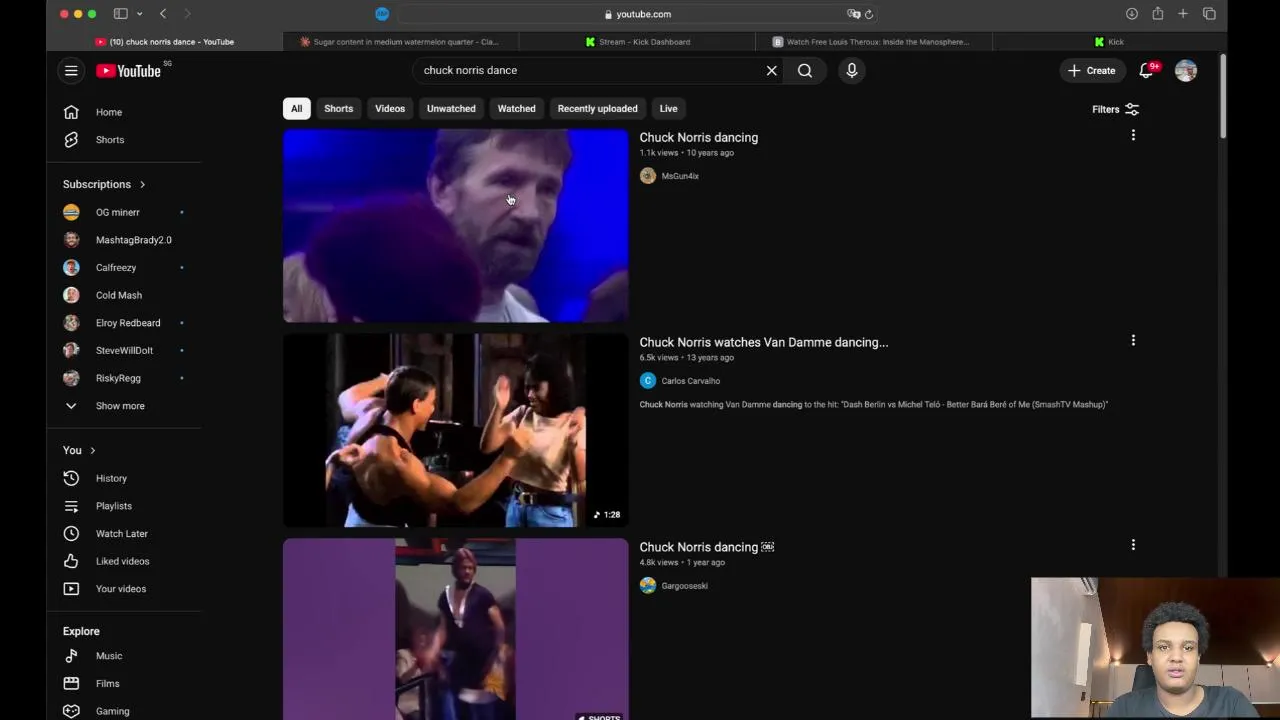Expand the You section chevron
Image resolution: width=1280 pixels, height=720 pixels.
(92, 450)
